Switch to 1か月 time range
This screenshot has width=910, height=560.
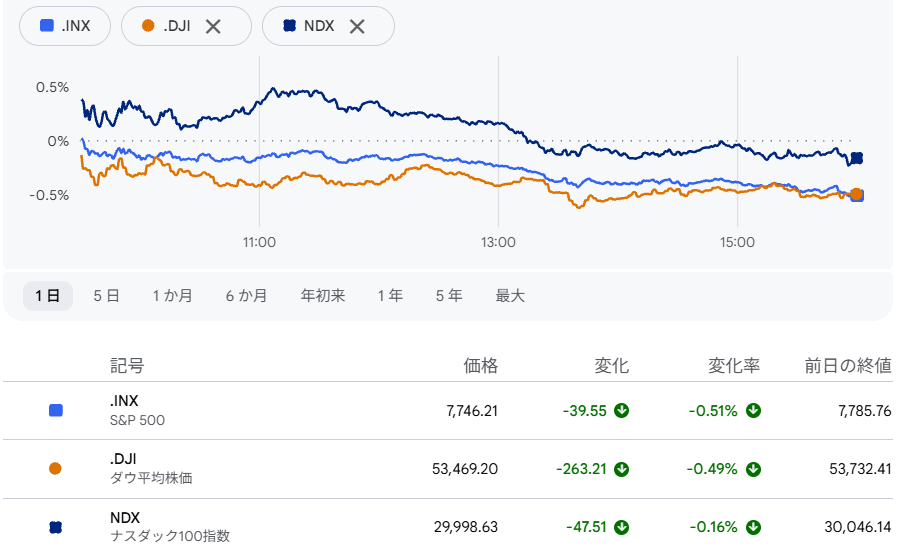pyautogui.click(x=172, y=296)
